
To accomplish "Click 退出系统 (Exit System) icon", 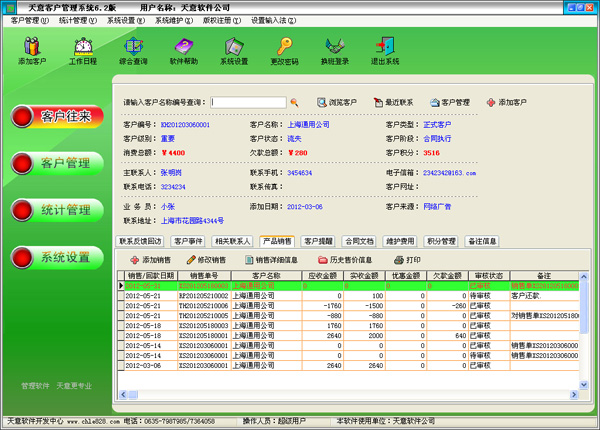I will 385,49.
